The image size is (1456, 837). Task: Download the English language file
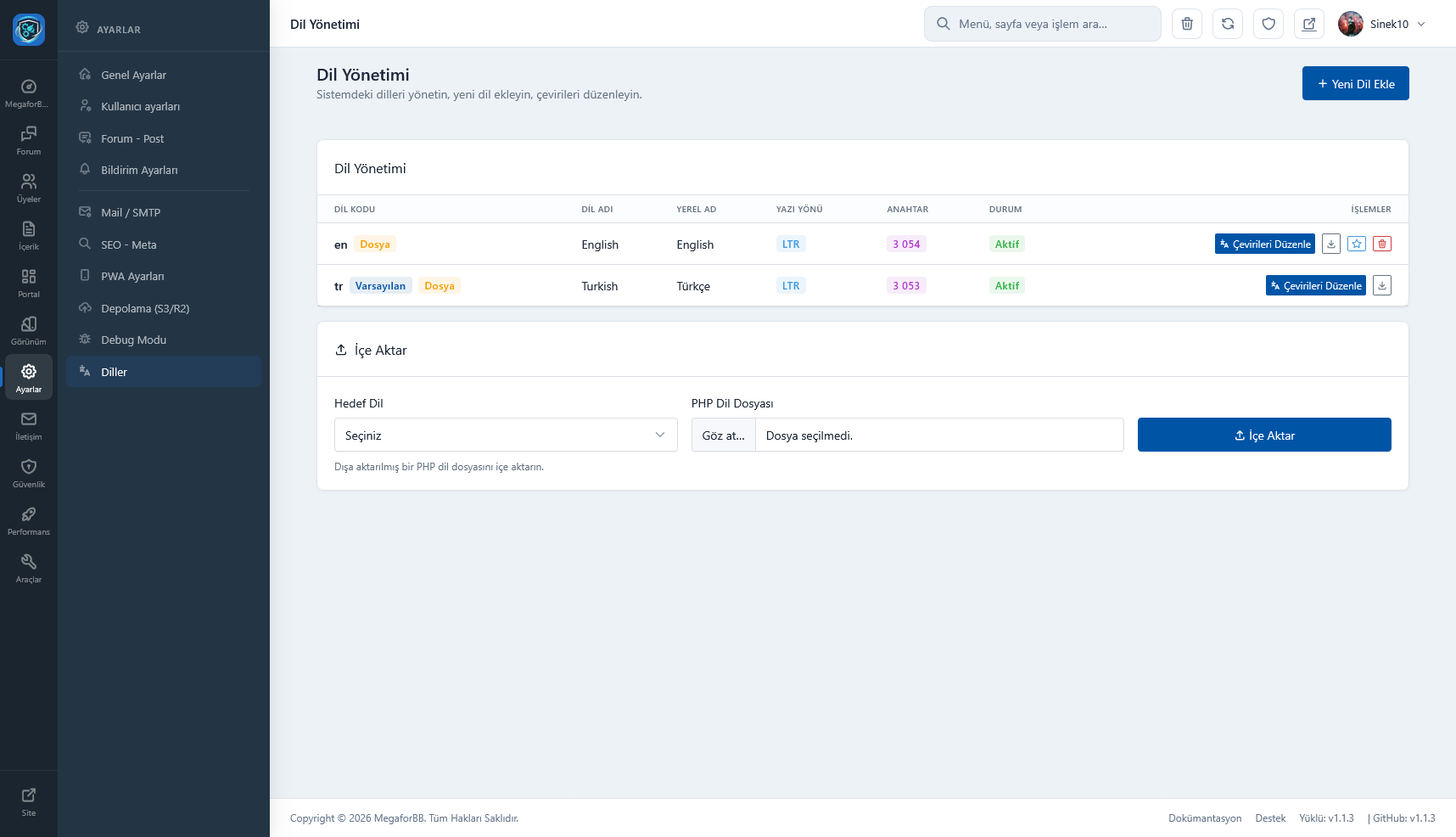pos(1331,244)
